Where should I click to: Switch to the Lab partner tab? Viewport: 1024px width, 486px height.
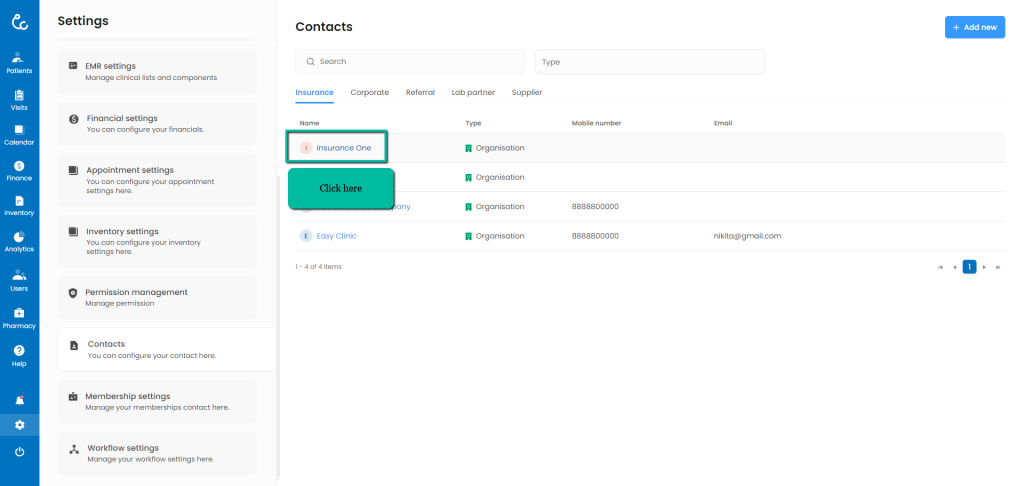tap(473, 92)
